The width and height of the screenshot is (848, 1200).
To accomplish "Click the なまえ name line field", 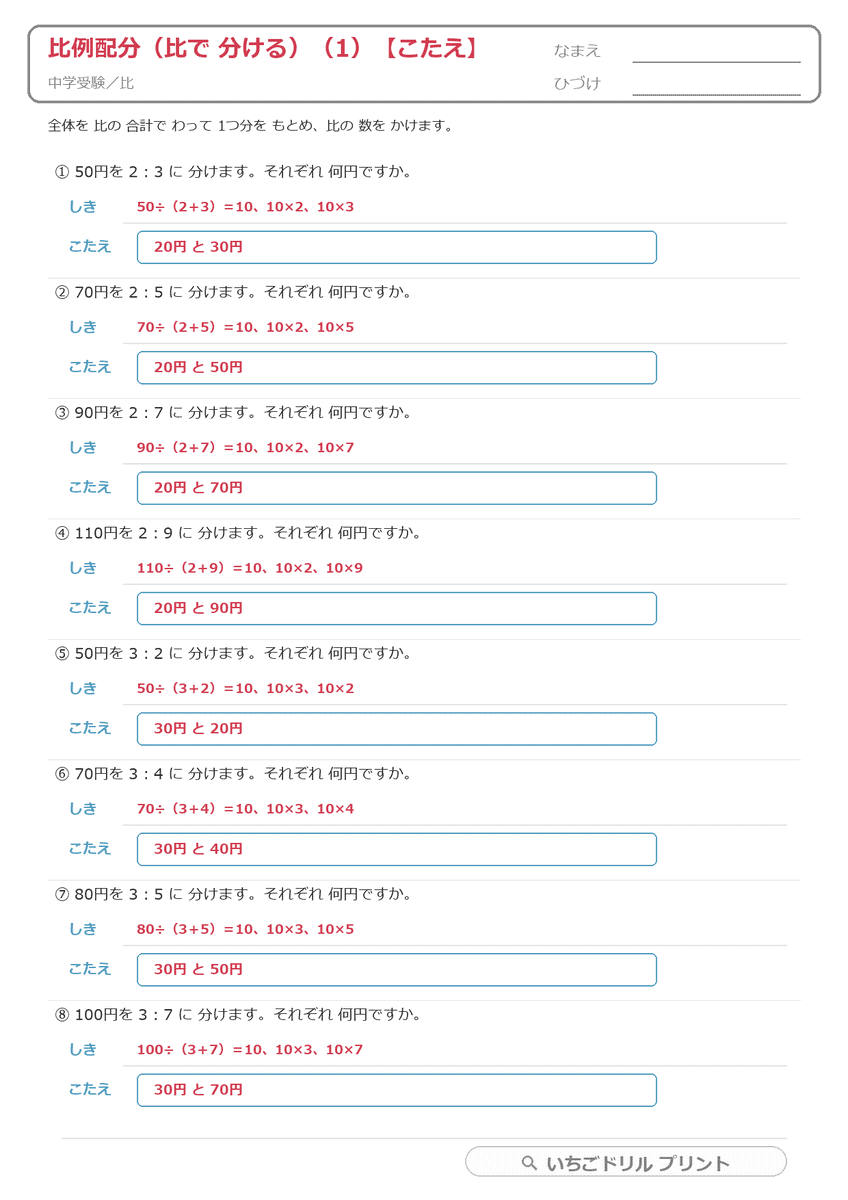I will (x=716, y=52).
